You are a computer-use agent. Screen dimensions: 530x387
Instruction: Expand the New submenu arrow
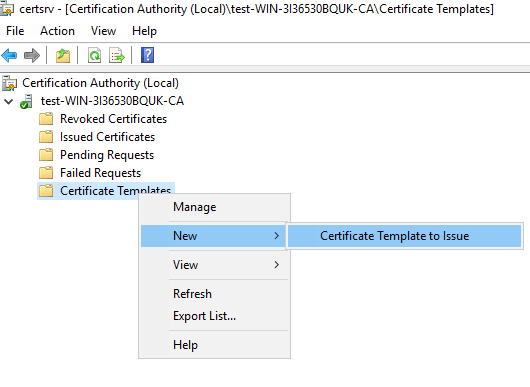pyautogui.click(x=276, y=236)
